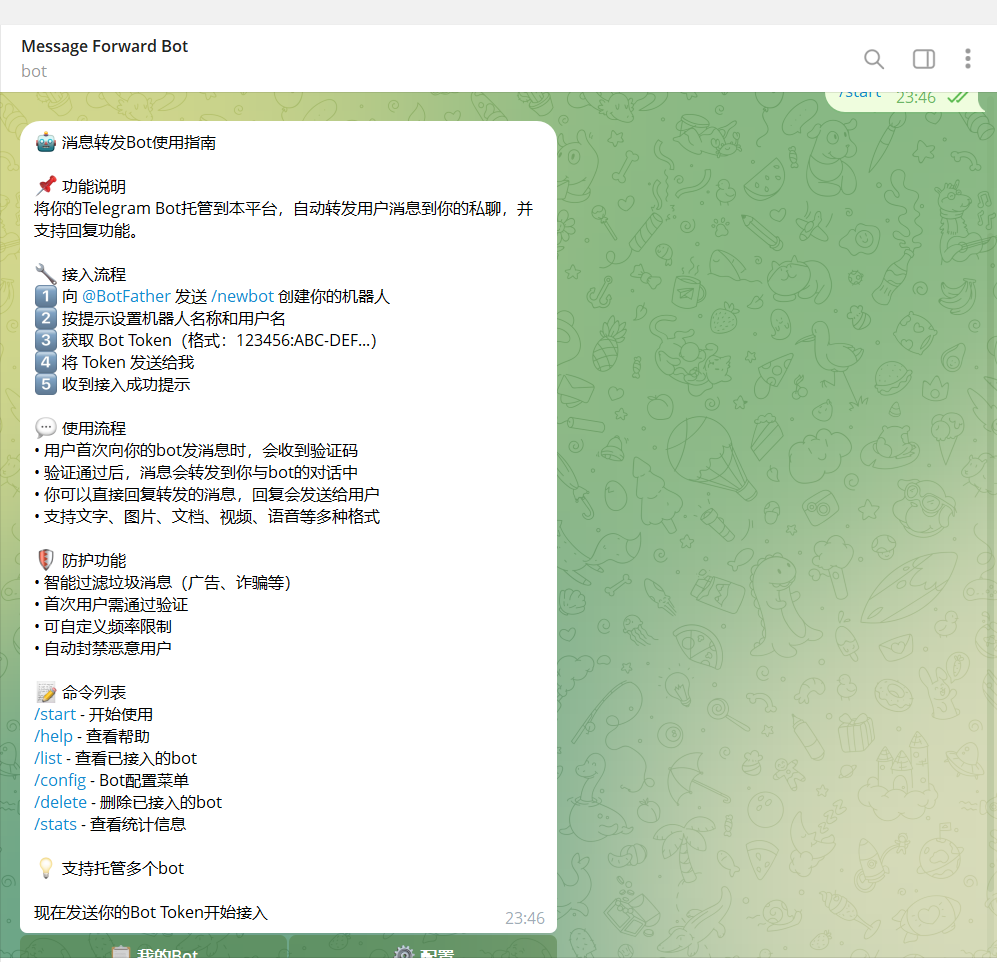The image size is (997, 962).
Task: Click the /newbot command link
Action: pyautogui.click(x=242, y=296)
